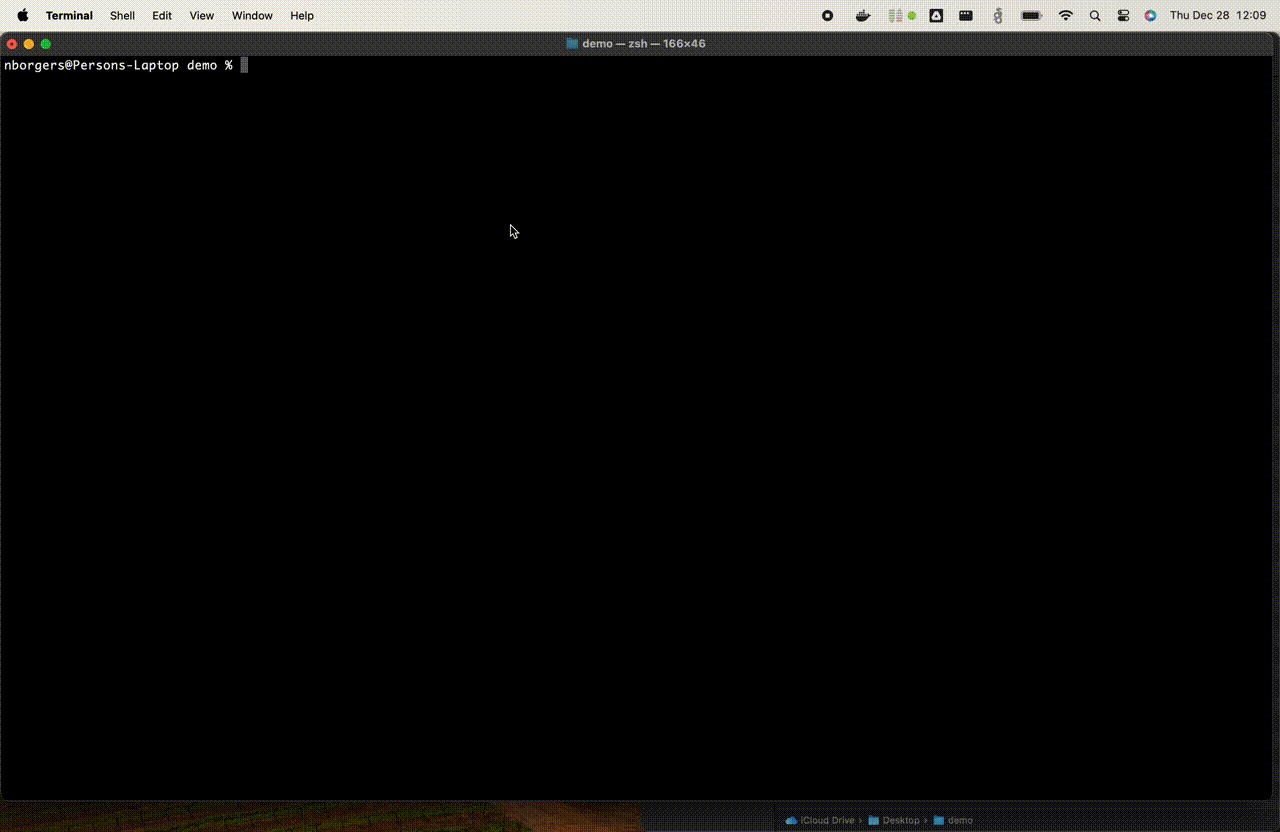Image resolution: width=1280 pixels, height=832 pixels.
Task: Open the Docker whale menu bar icon
Action: point(863,16)
